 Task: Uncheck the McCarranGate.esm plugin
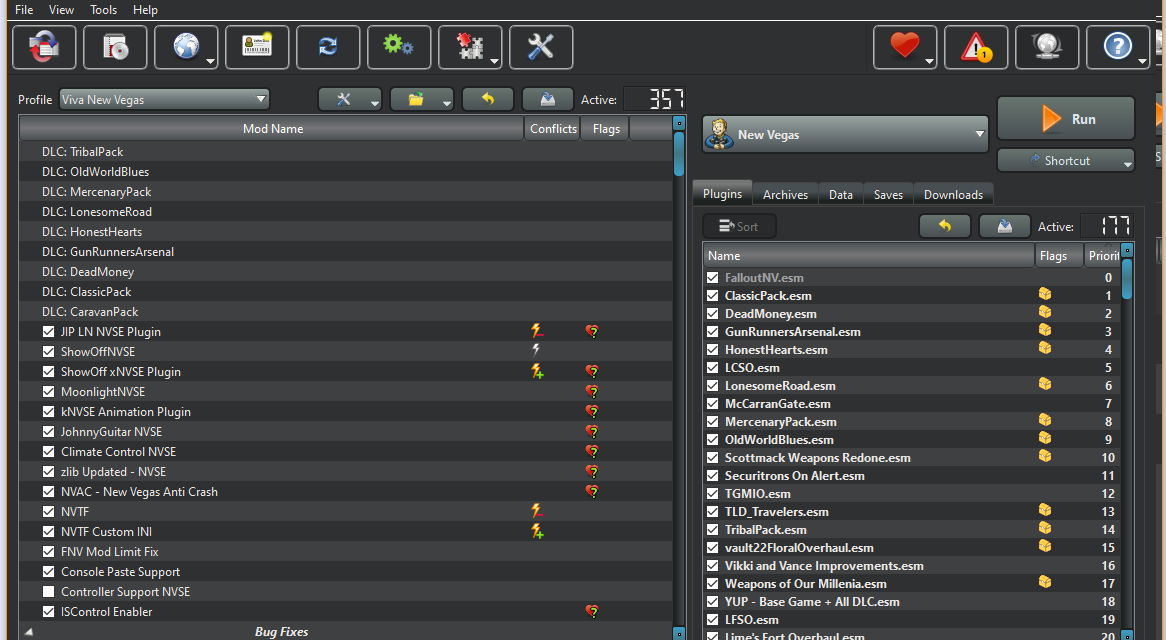tap(712, 404)
